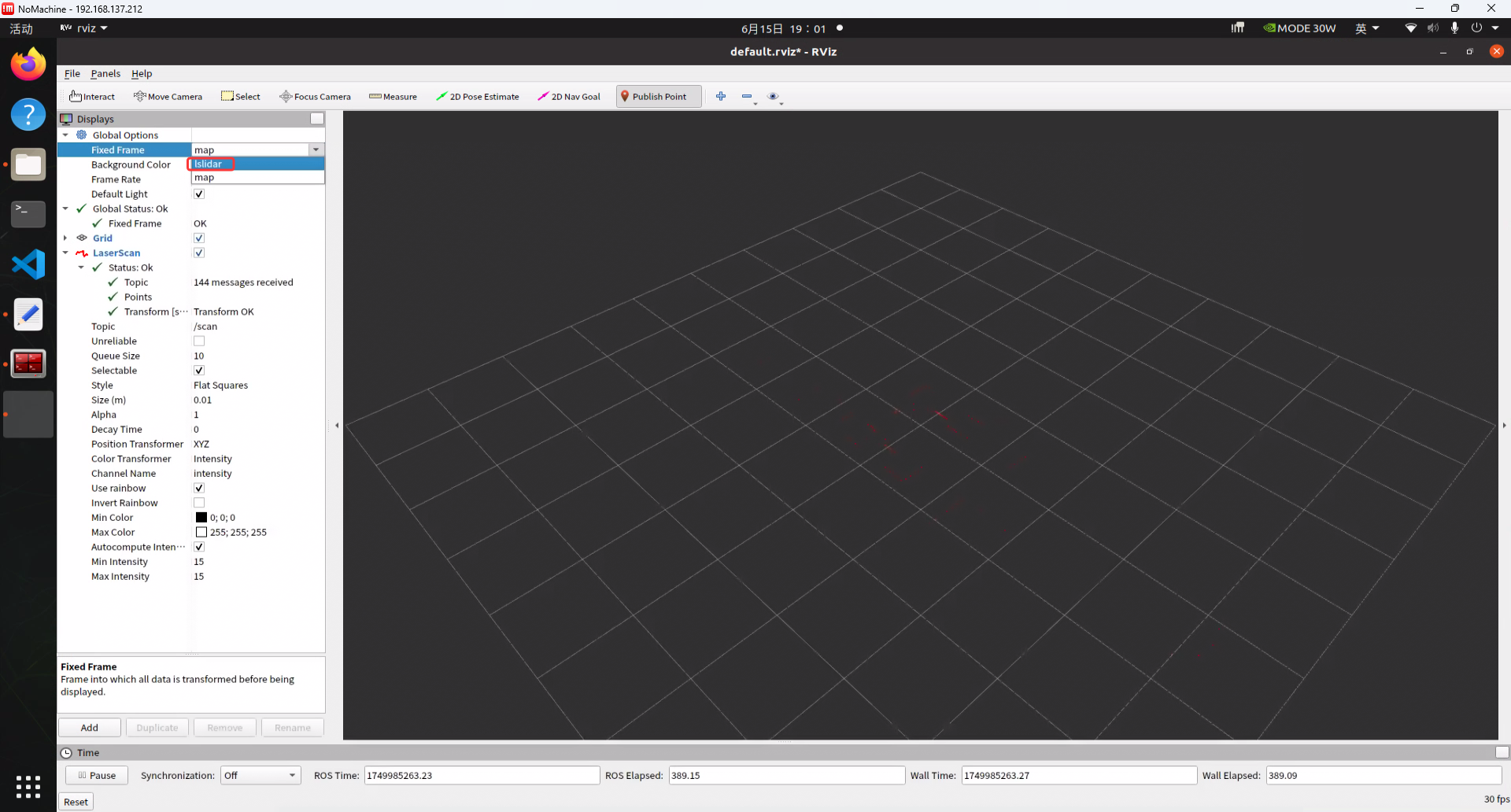The height and width of the screenshot is (812, 1511).
Task: Choose the Select tool in the toolbar
Action: point(241,96)
